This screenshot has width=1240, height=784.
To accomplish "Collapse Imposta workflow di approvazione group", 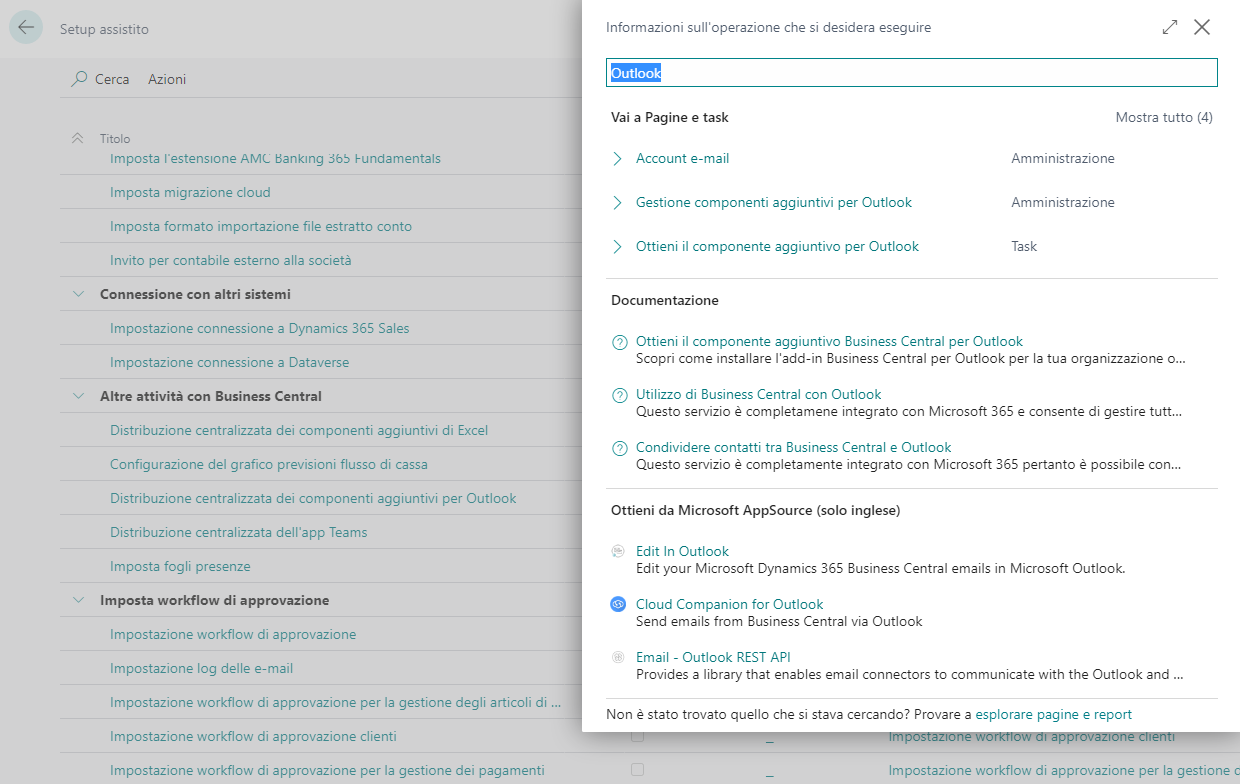I will point(78,600).
